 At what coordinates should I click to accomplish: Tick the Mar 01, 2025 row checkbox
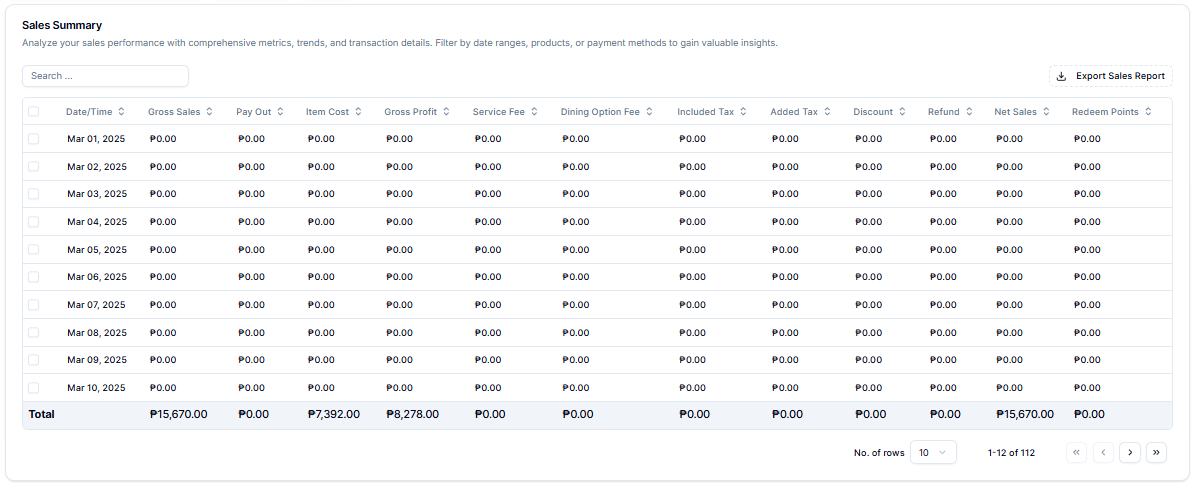[34, 139]
